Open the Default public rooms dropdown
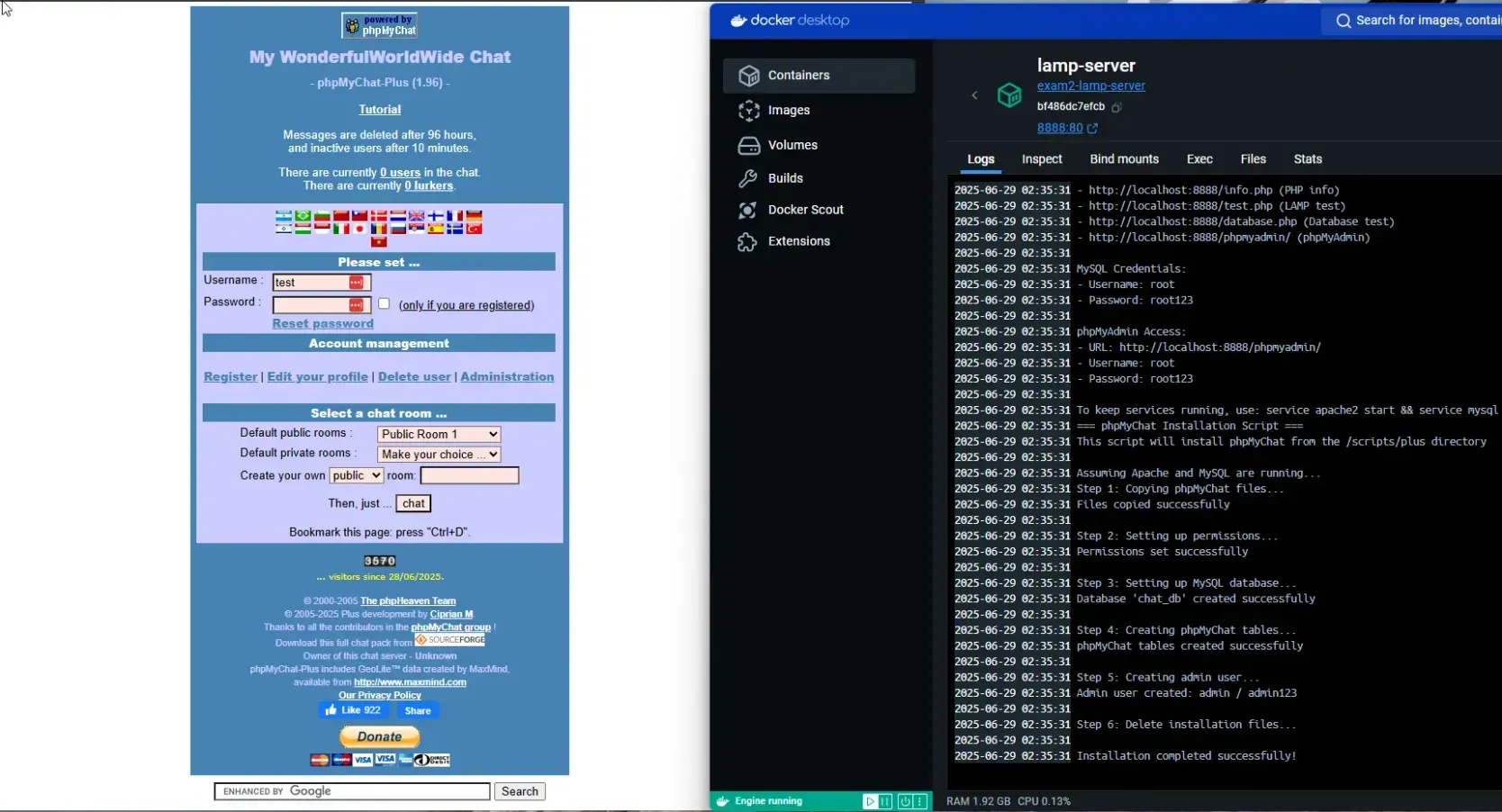The height and width of the screenshot is (812, 1502). [439, 433]
